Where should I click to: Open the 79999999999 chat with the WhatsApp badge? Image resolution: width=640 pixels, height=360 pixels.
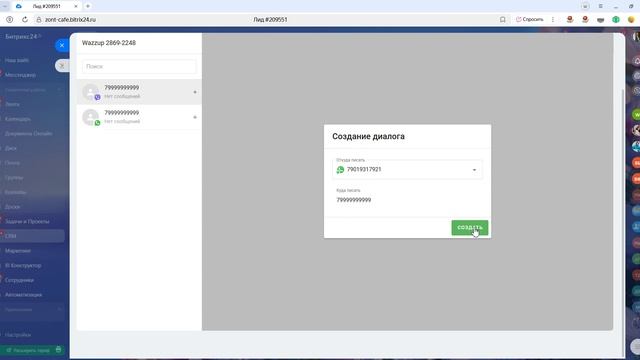tap(139, 117)
